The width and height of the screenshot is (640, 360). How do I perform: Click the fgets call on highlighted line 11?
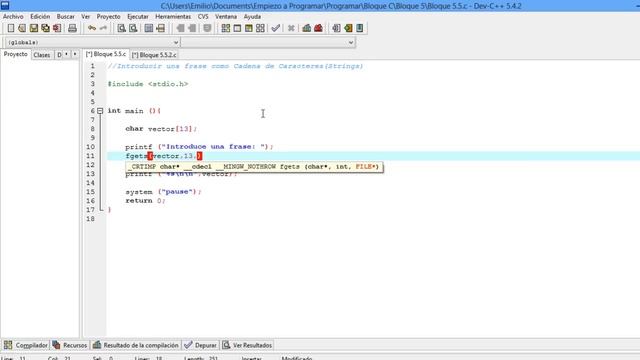coord(164,156)
